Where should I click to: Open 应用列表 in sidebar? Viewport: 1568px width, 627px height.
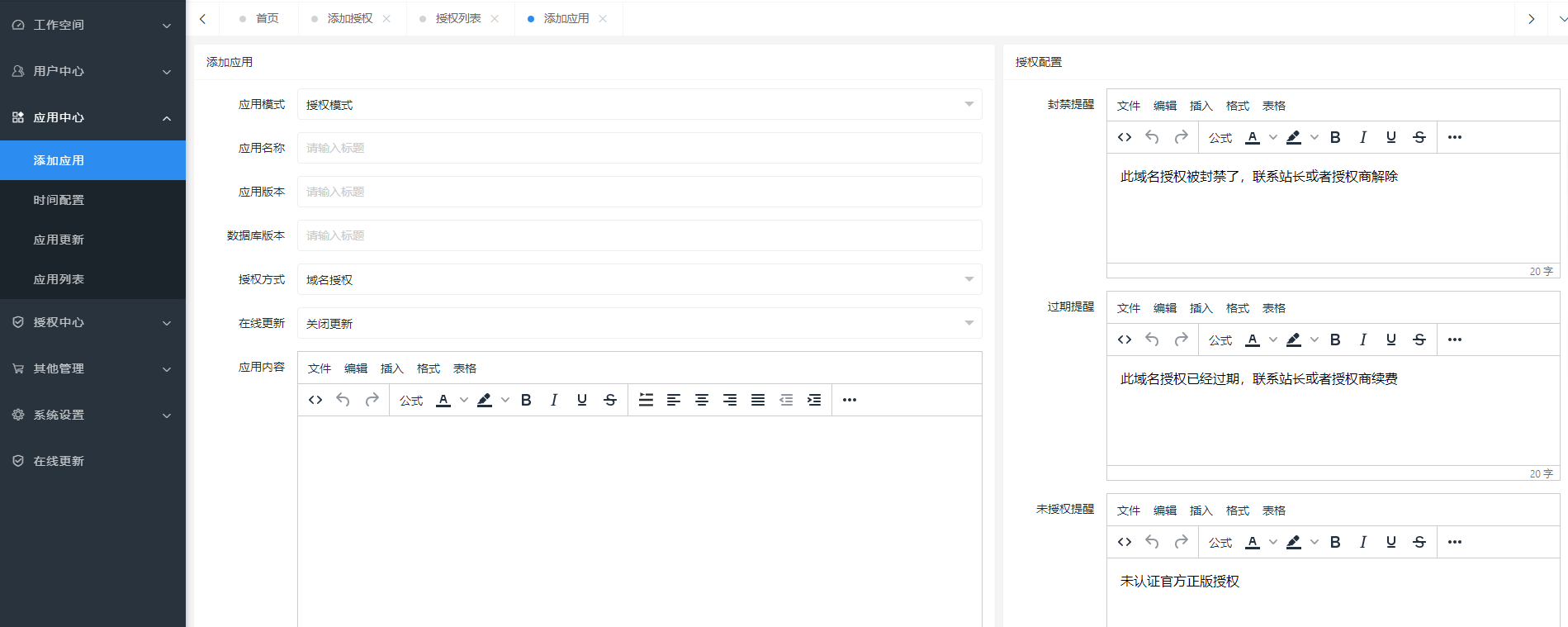pos(59,279)
